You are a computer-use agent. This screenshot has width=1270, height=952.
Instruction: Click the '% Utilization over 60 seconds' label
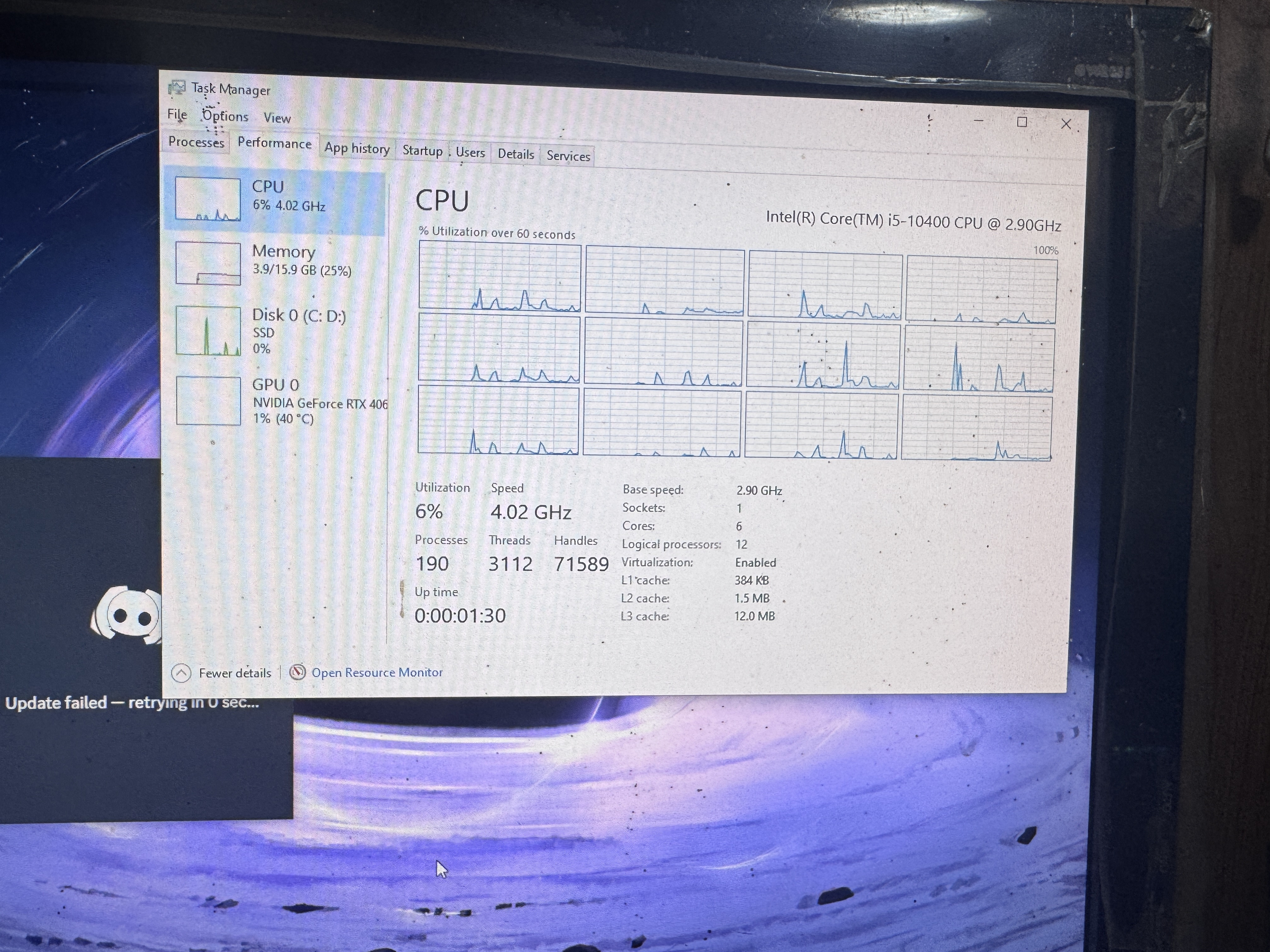(x=497, y=232)
